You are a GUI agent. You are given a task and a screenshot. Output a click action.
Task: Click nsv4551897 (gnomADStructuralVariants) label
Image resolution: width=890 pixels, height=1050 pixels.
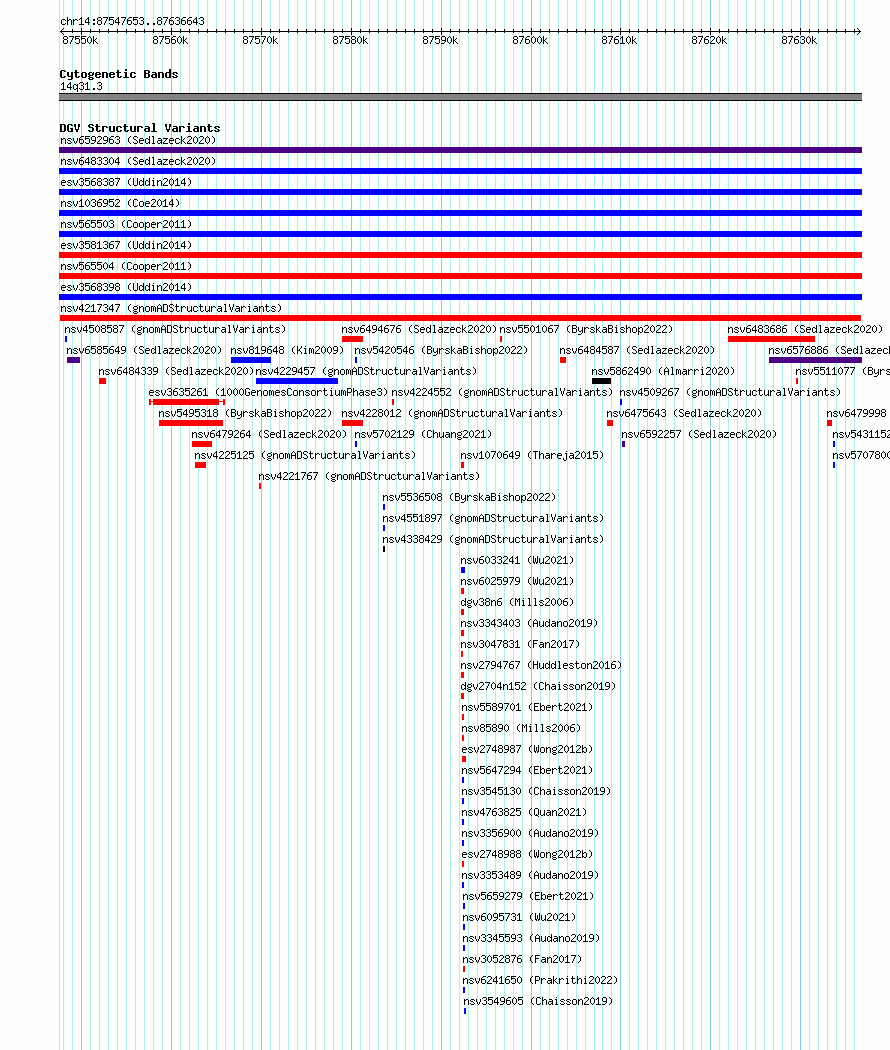[493, 518]
